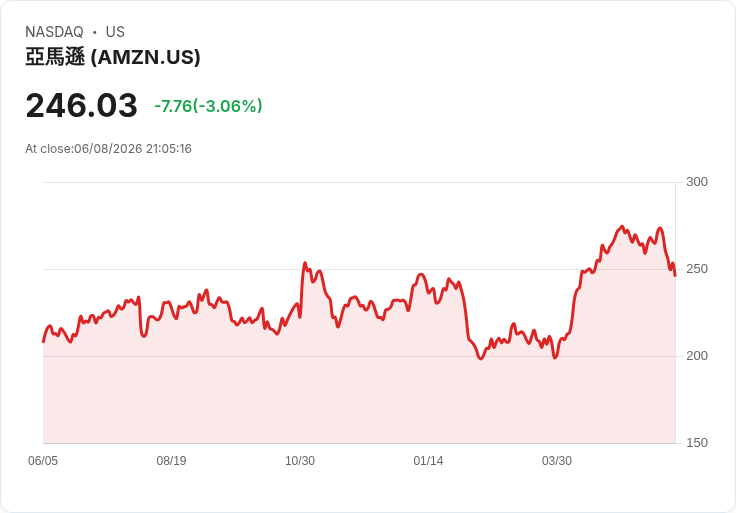Click the price line's final point at right edge
736x513 pixels.
[x=675, y=276]
